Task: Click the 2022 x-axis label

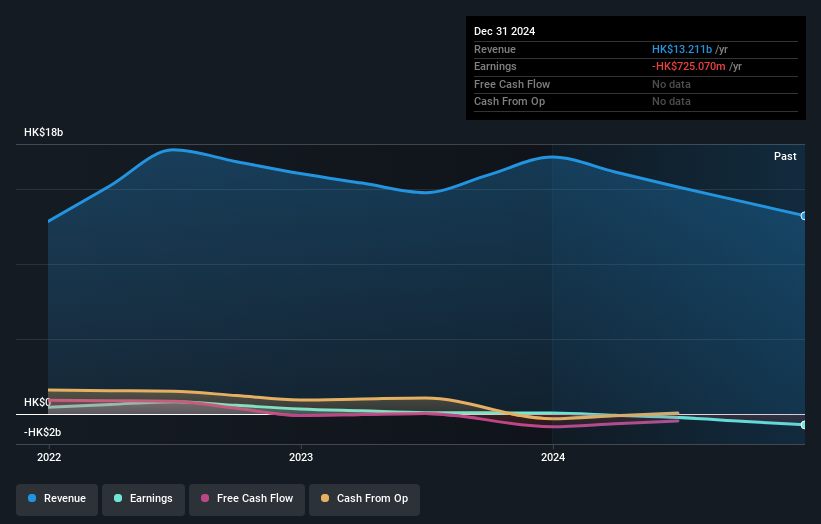Action: (x=49, y=458)
